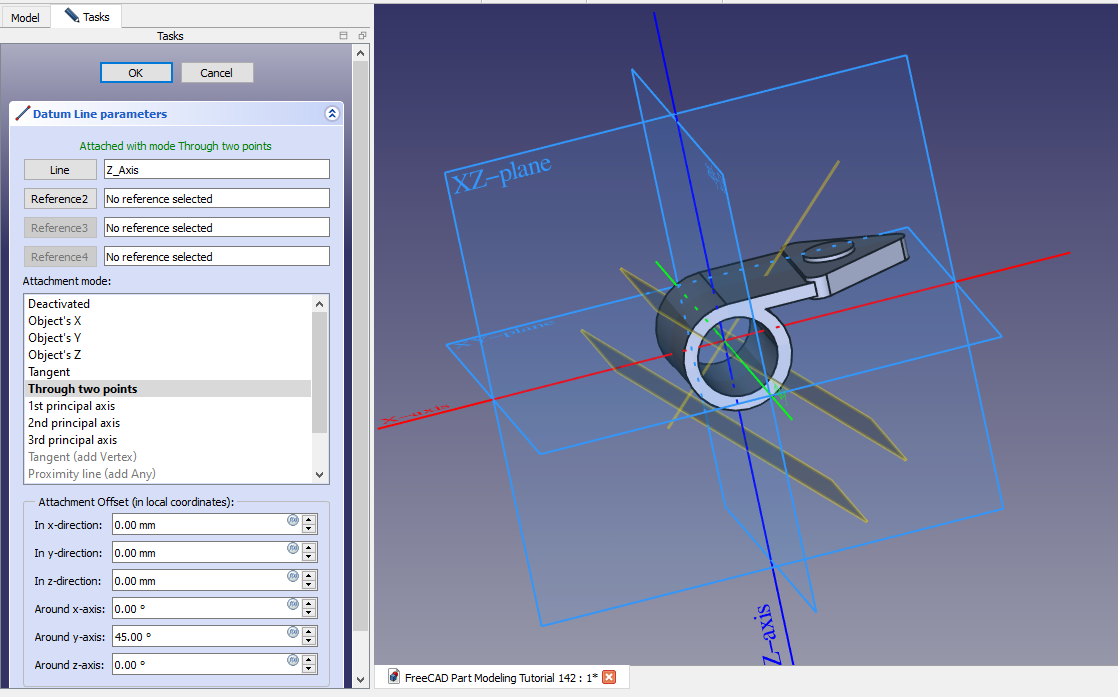Switch to the Model tab
The height and width of the screenshot is (697, 1118).
[25, 17]
